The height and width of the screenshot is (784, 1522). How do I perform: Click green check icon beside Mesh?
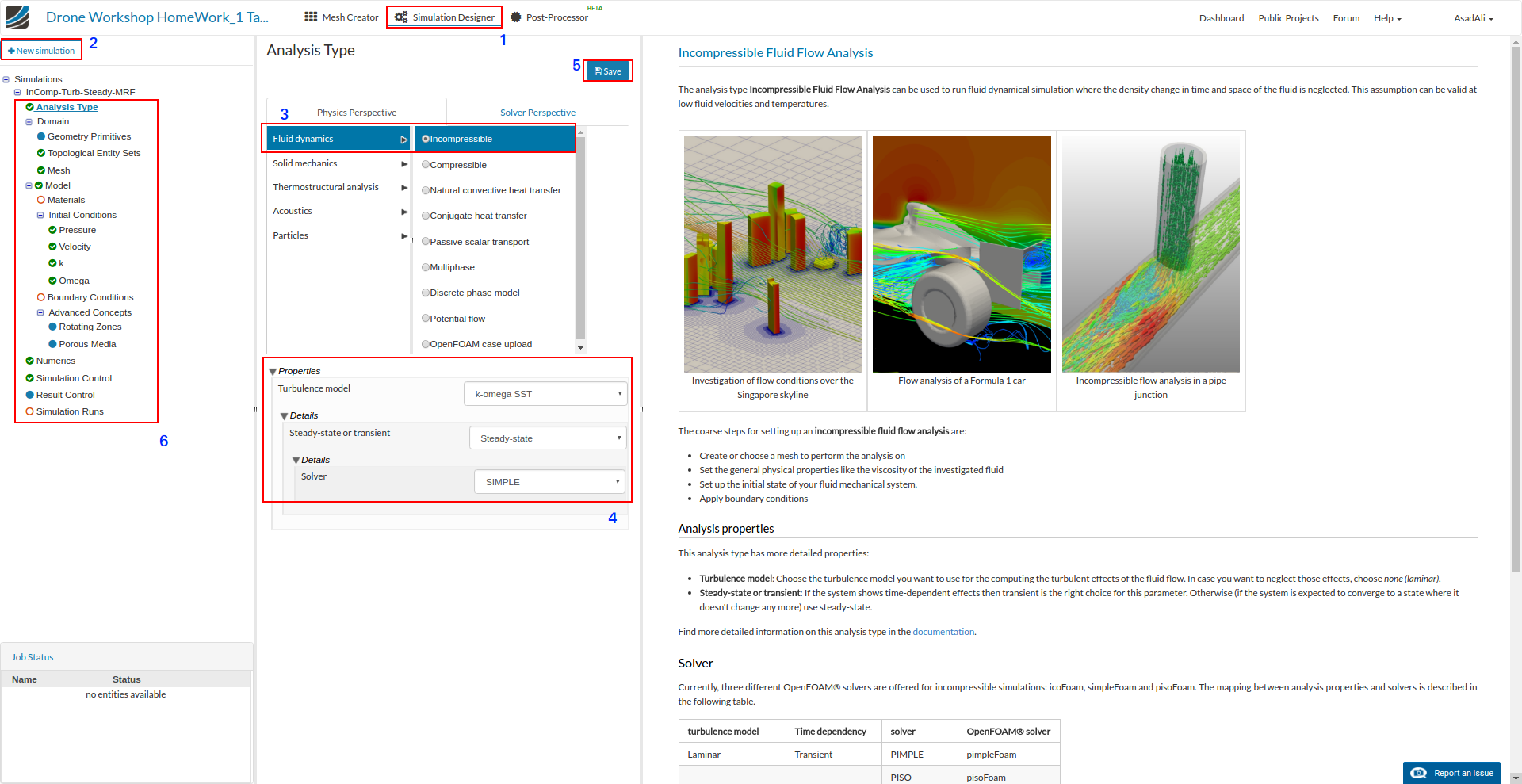coord(41,170)
